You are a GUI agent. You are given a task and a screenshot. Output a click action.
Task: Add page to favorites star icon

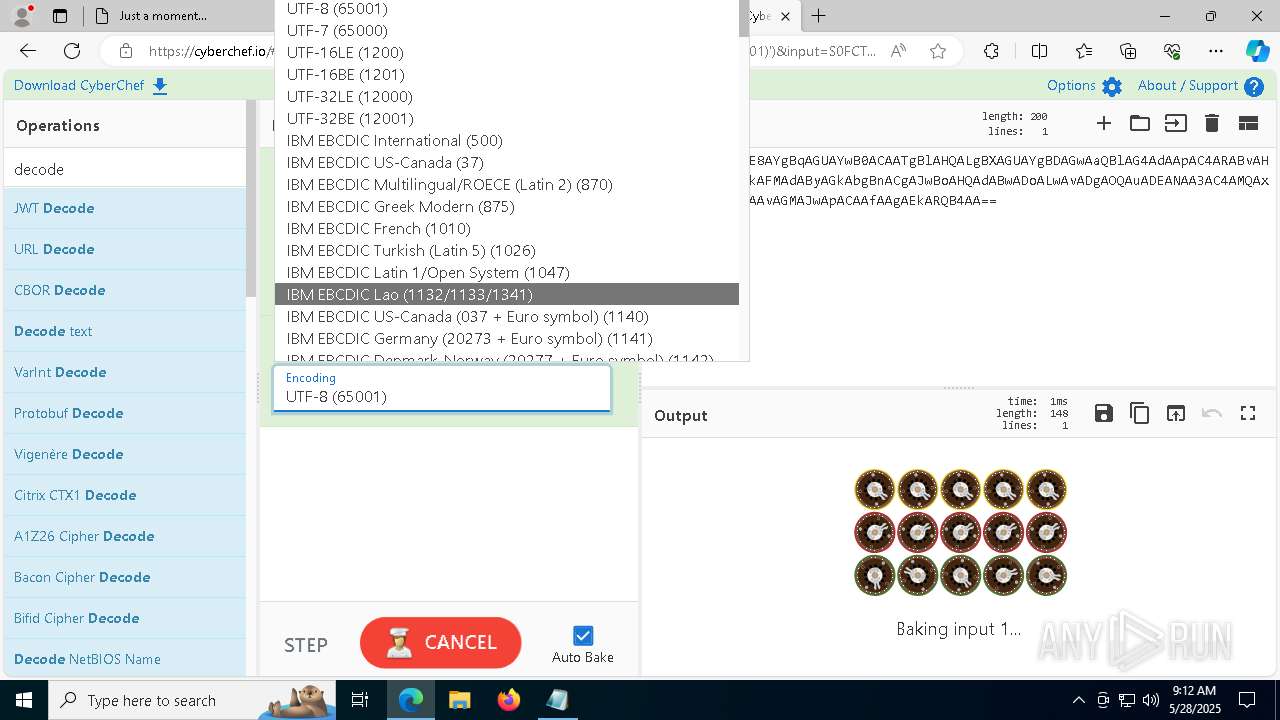click(x=938, y=51)
